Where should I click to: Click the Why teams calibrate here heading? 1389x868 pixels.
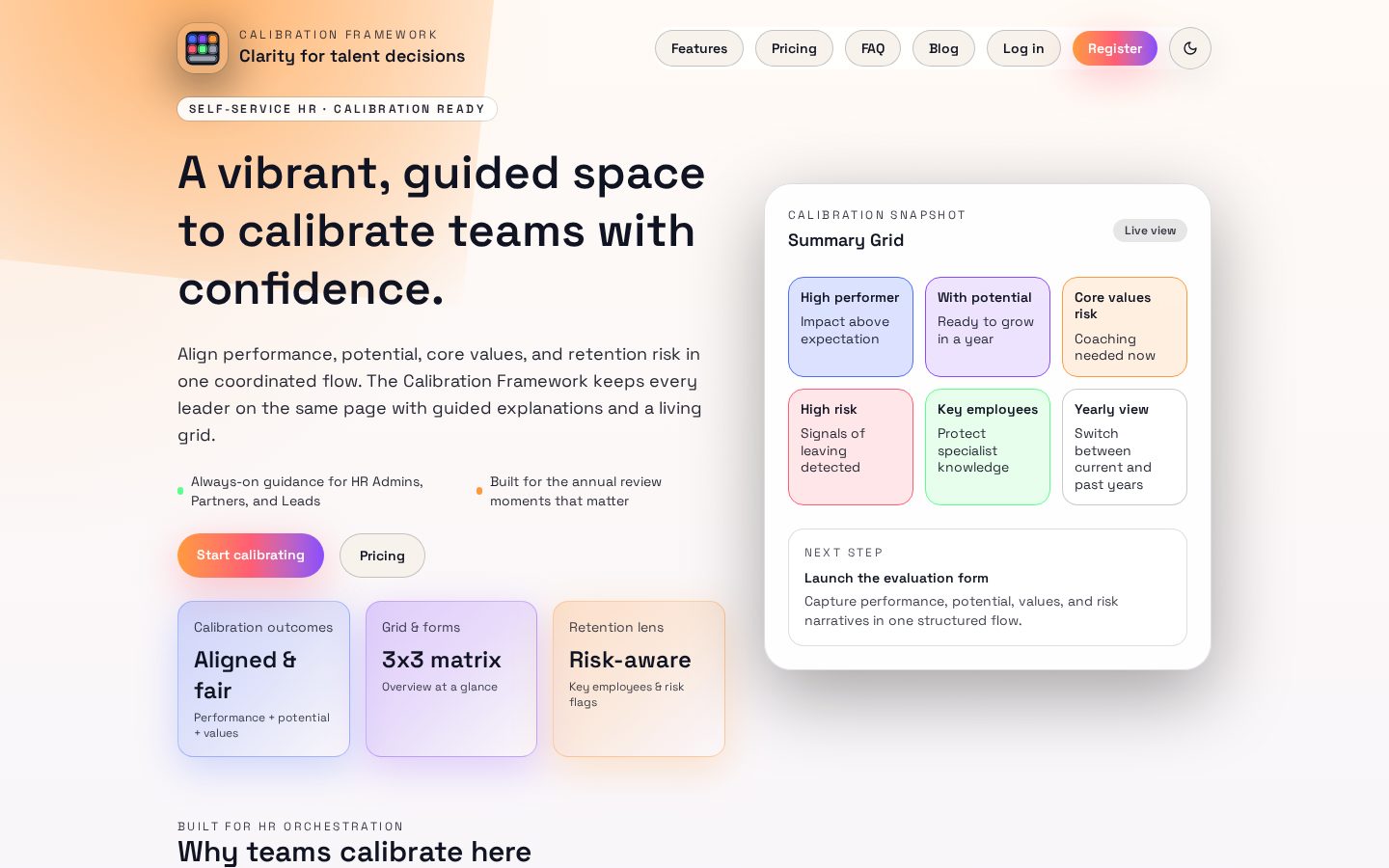pos(354,852)
